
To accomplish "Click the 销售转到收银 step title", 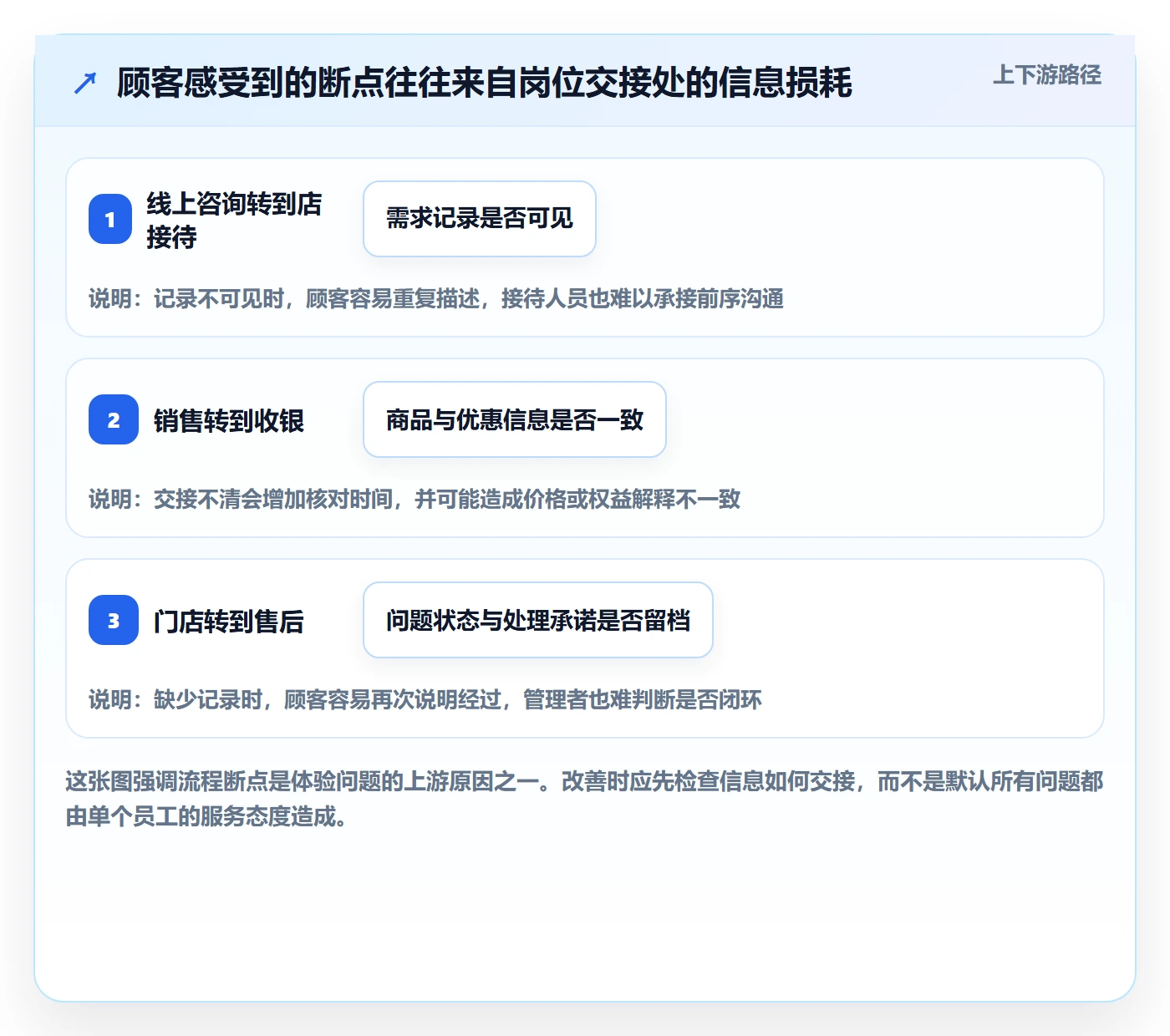I will click(x=229, y=420).
